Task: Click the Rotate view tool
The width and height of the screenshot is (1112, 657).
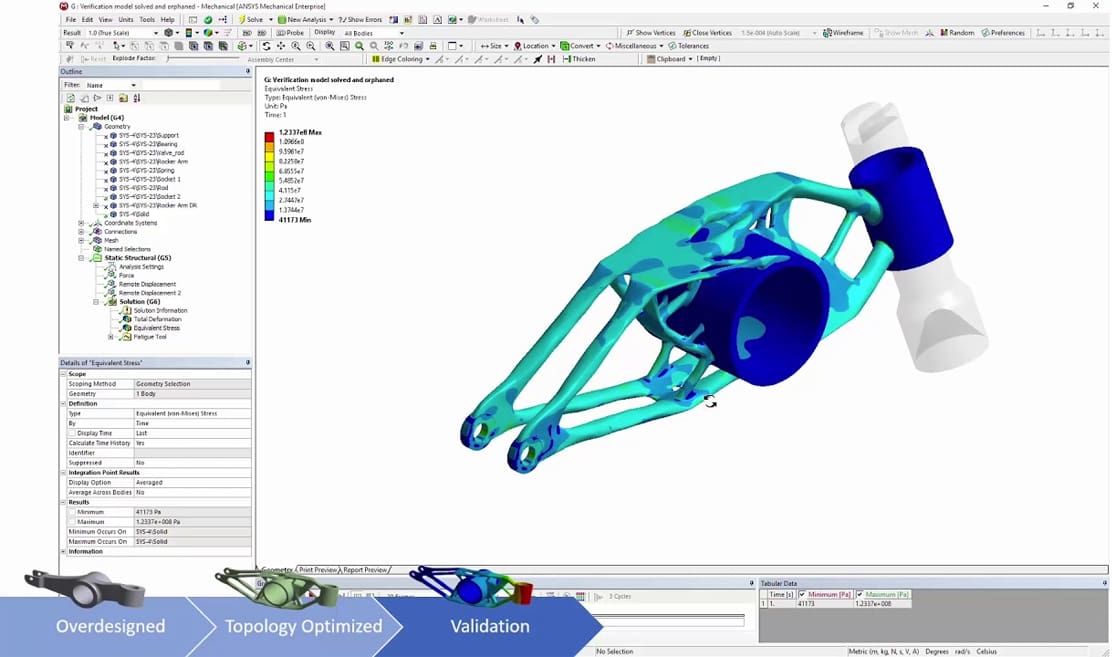Action: click(x=266, y=46)
